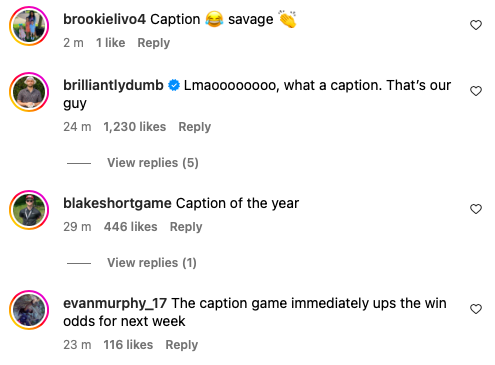Reply to evanmurphy_17's comment
Image resolution: width=495 pixels, height=365 pixels.
point(182,345)
